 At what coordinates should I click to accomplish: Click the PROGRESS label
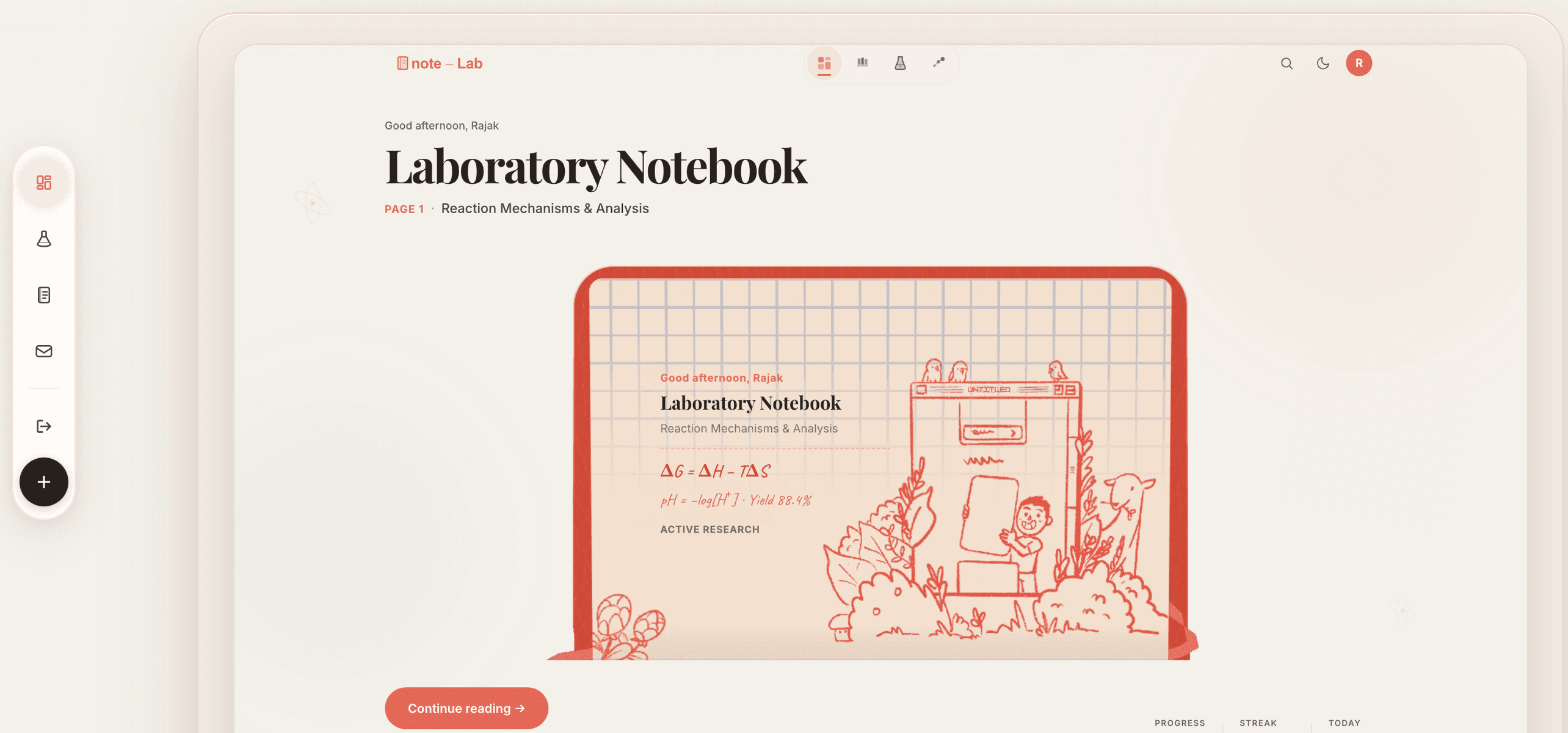tap(1180, 723)
